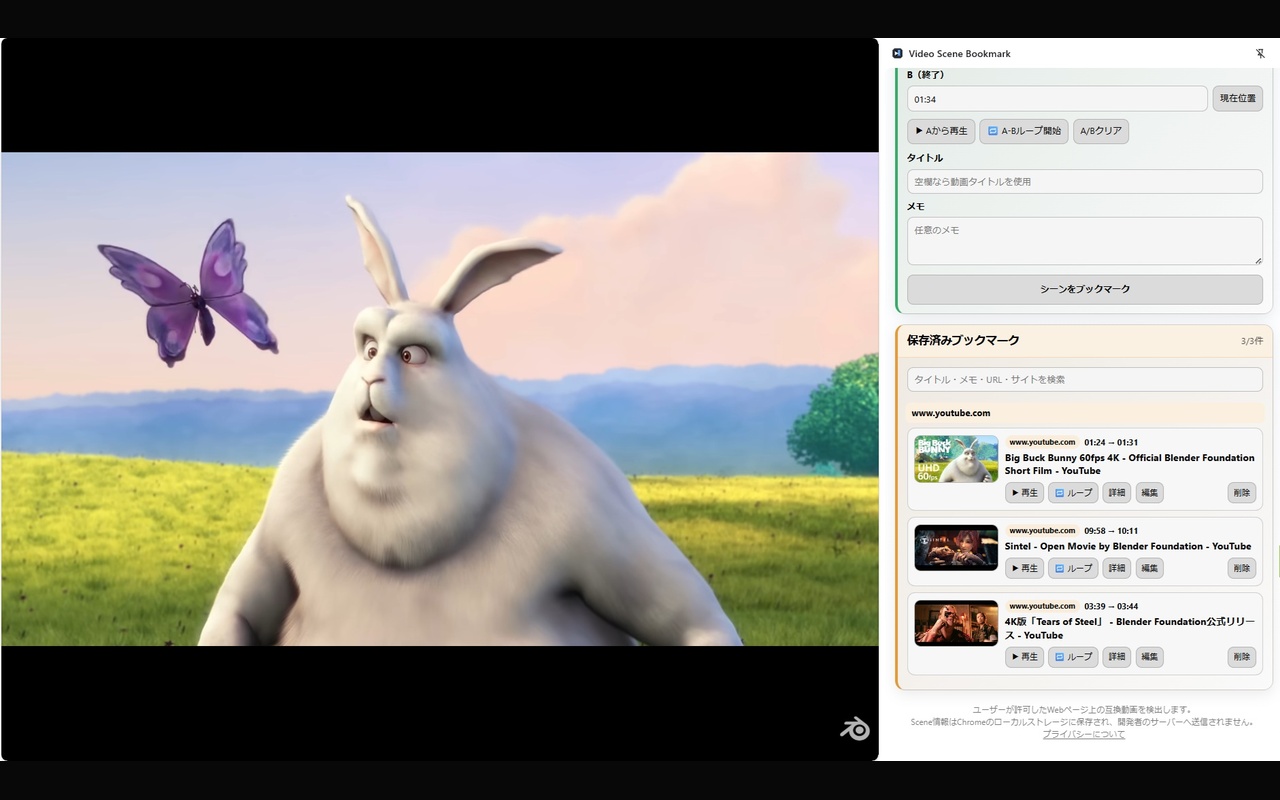The width and height of the screenshot is (1280, 800).
Task: Loop the Sintel bookmark scene
Action: coord(1073,568)
